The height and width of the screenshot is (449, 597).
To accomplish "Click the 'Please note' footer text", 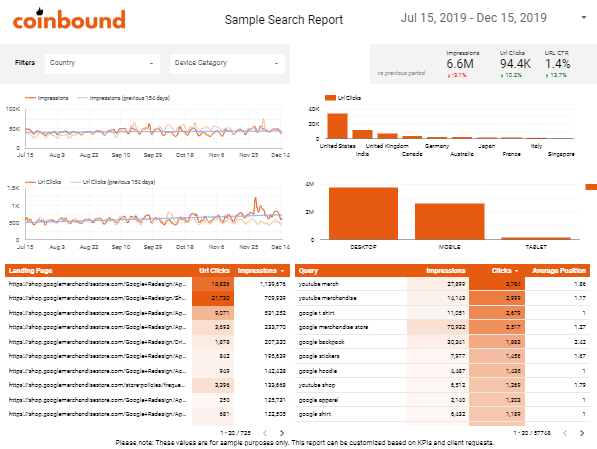I will click(305, 443).
